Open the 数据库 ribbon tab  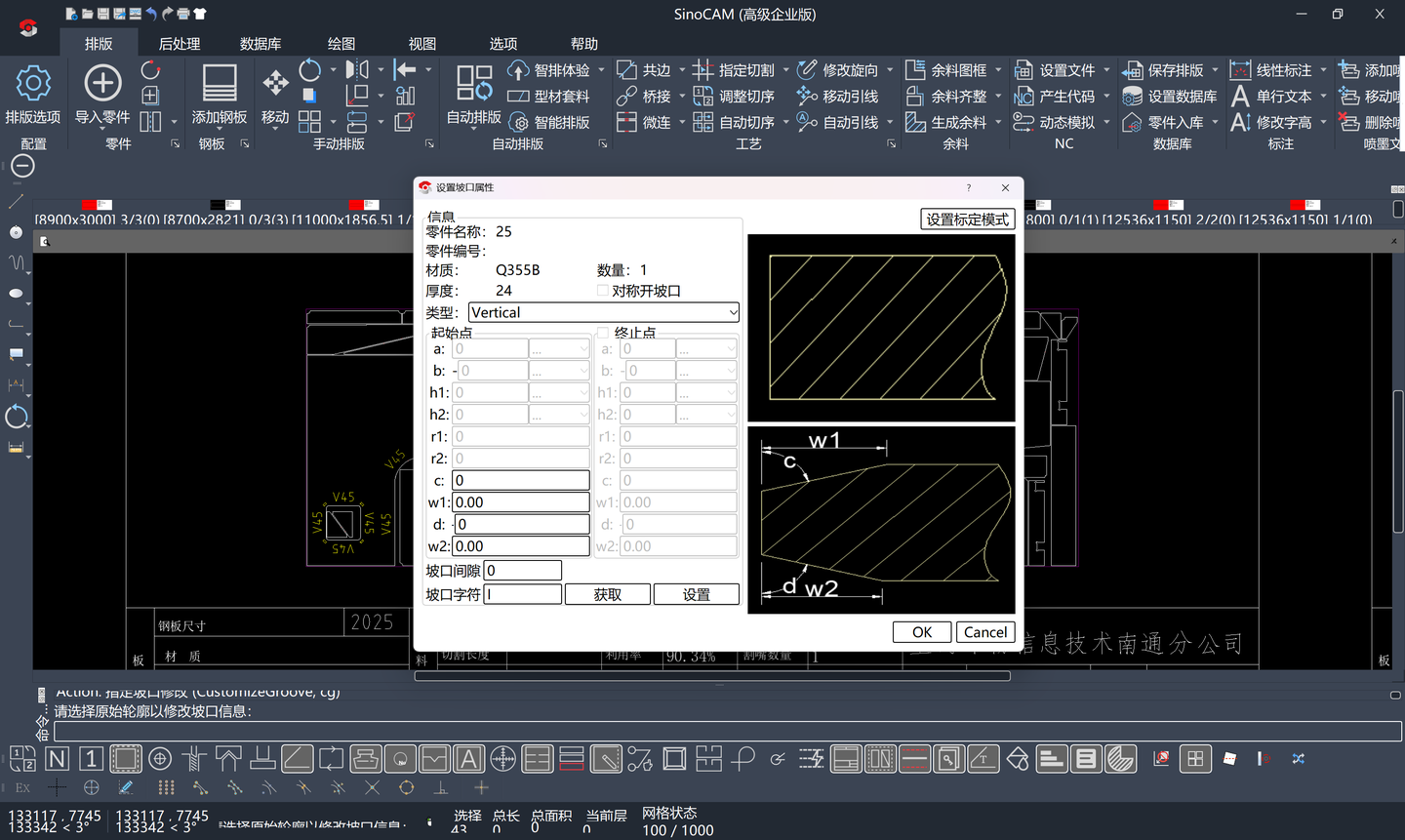pos(261,44)
